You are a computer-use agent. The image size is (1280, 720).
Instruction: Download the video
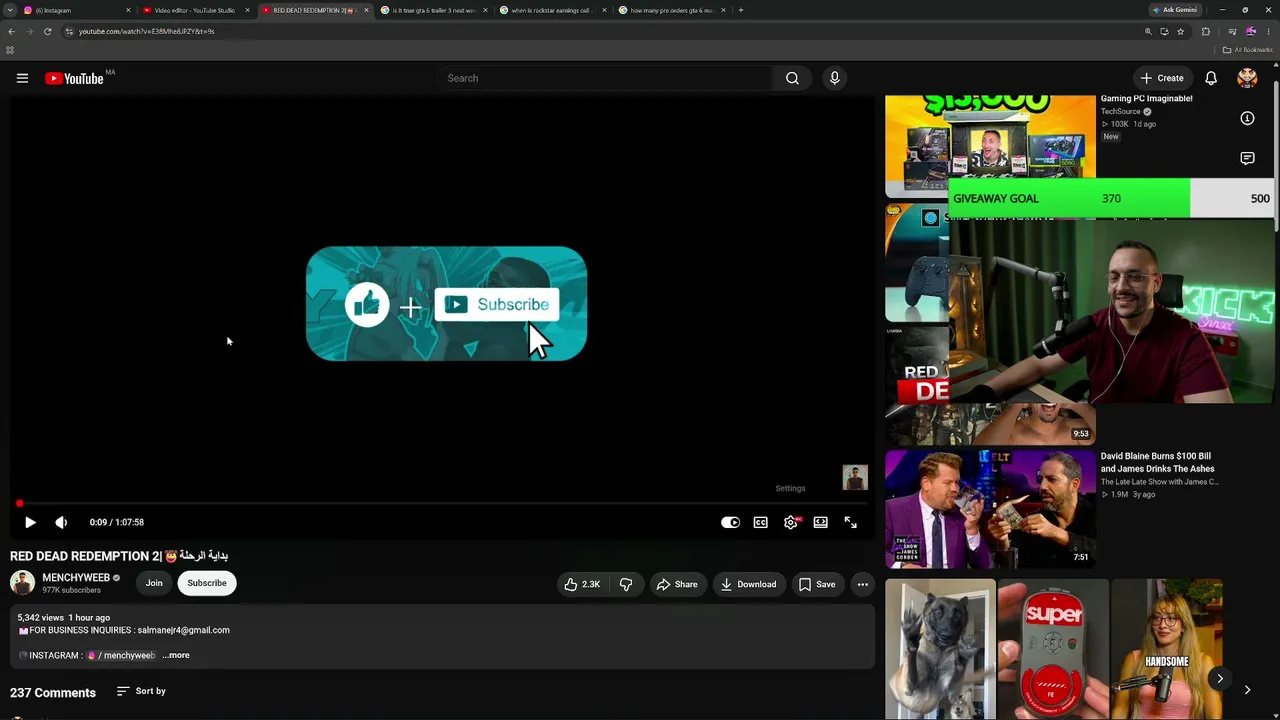(x=748, y=584)
